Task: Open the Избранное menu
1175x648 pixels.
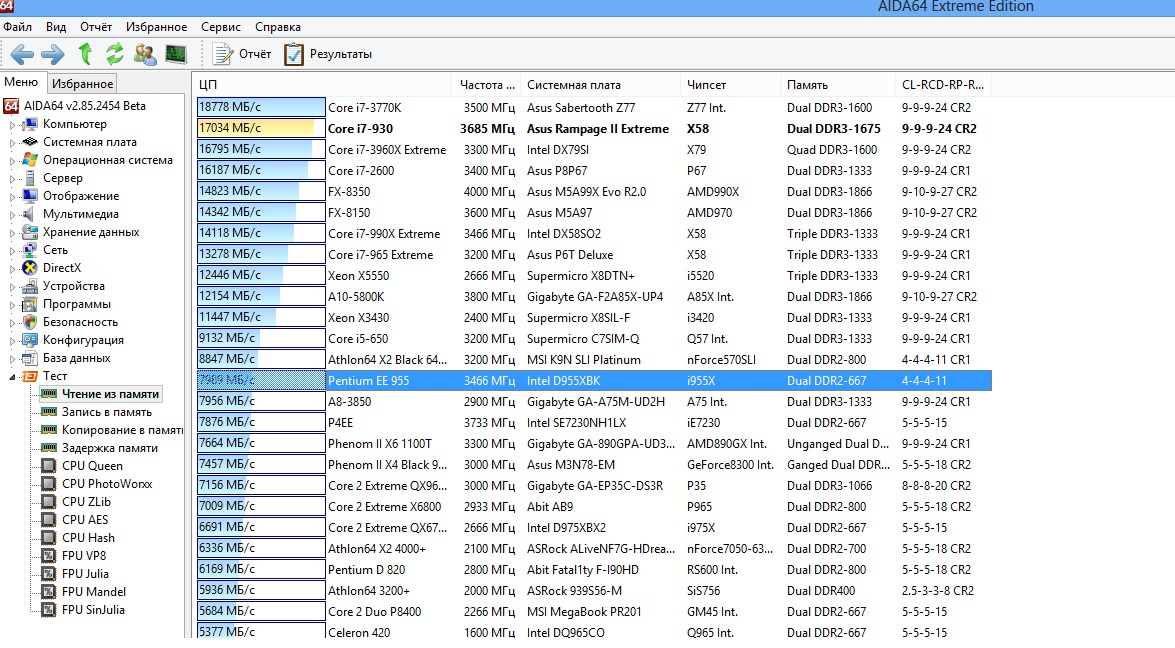Action: click(x=156, y=27)
